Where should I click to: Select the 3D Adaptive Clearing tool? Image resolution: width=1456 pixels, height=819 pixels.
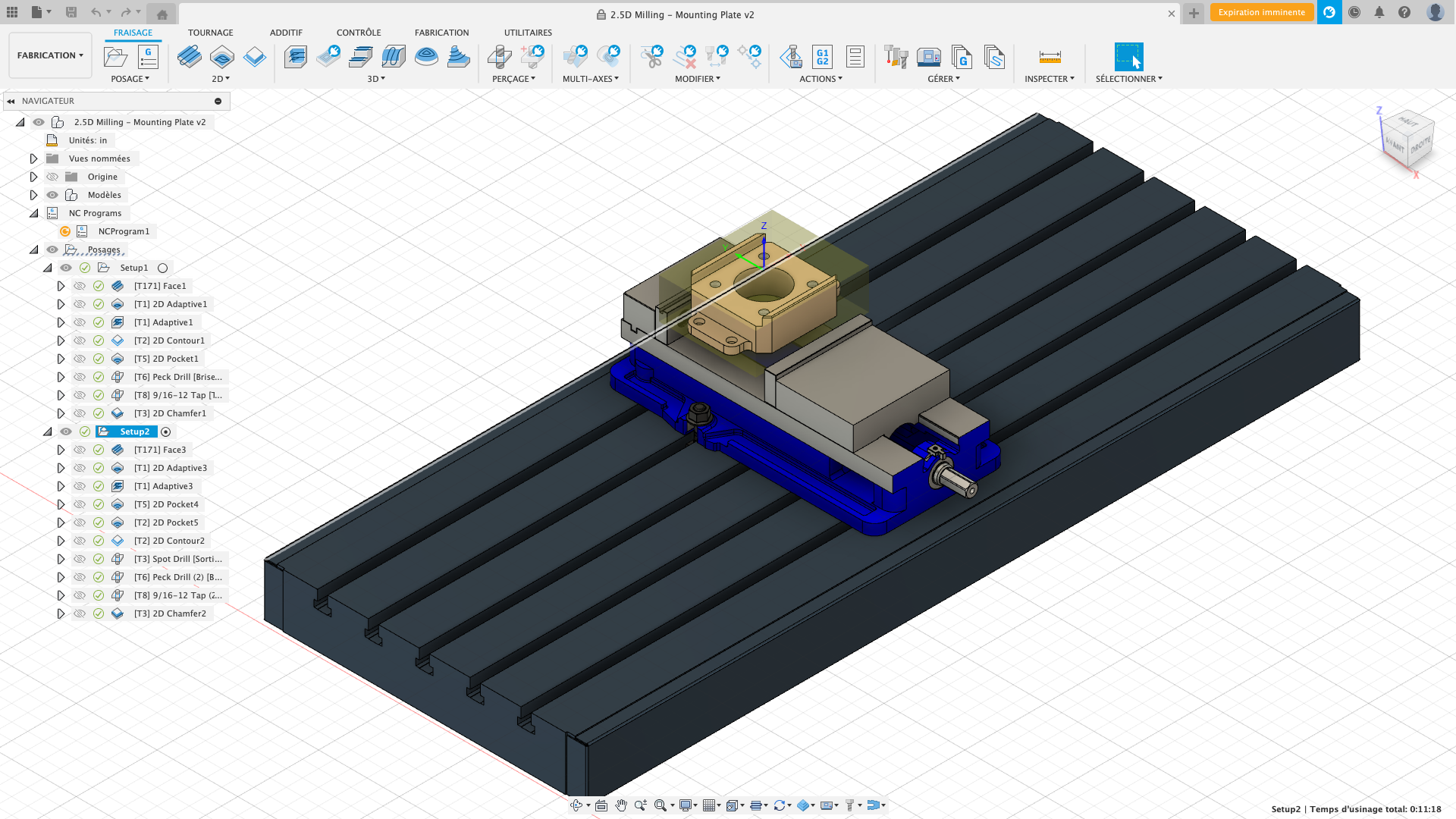[x=295, y=57]
